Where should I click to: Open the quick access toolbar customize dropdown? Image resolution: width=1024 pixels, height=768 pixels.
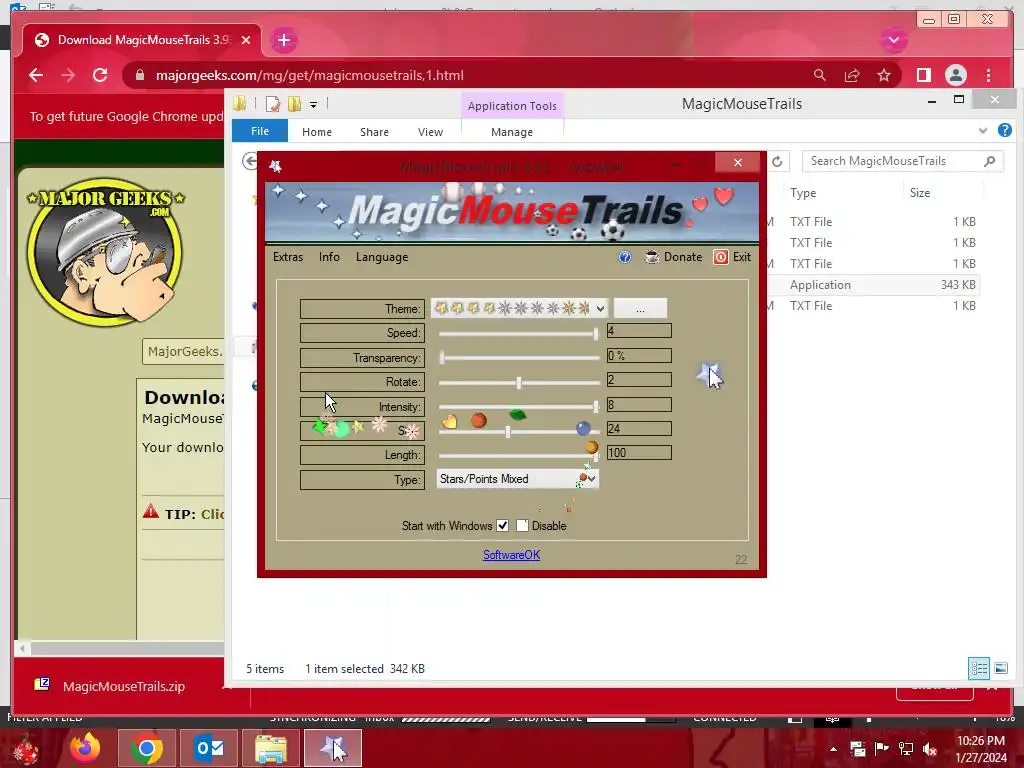coord(313,104)
